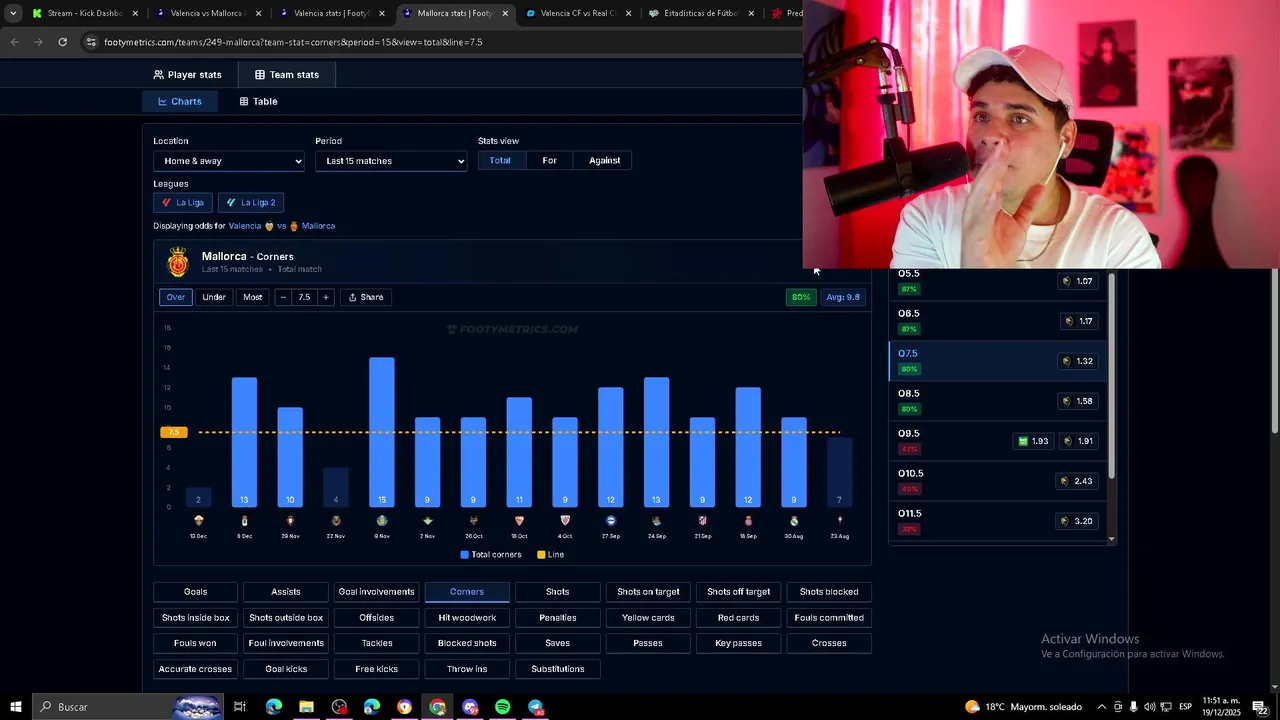The width and height of the screenshot is (1280, 720).
Task: Select For stats view
Action: pyautogui.click(x=549, y=160)
